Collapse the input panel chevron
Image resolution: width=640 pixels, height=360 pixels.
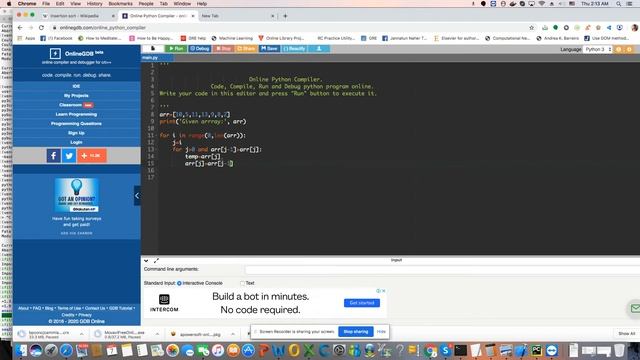(146, 260)
